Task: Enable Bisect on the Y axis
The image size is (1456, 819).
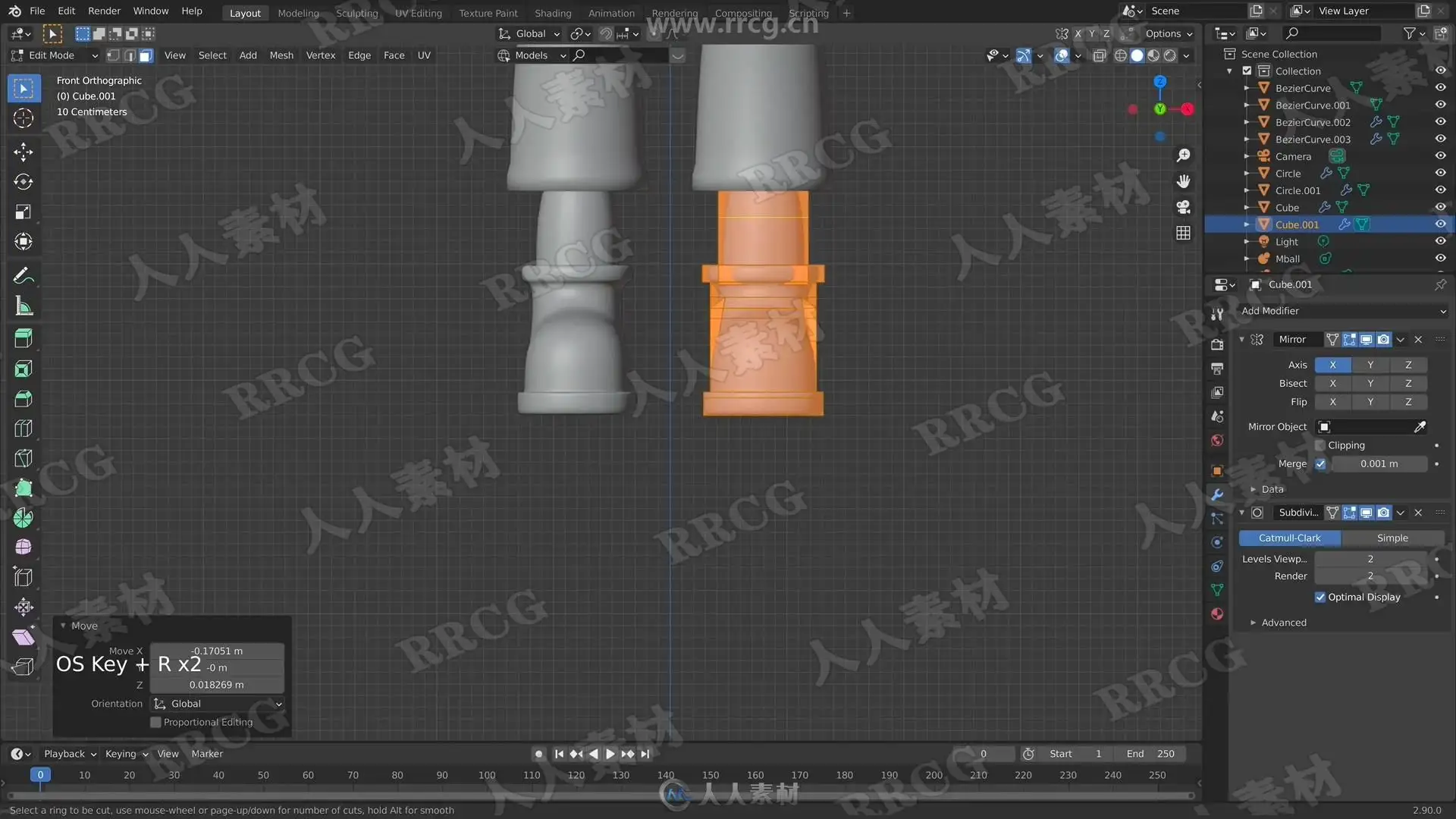Action: (1370, 383)
